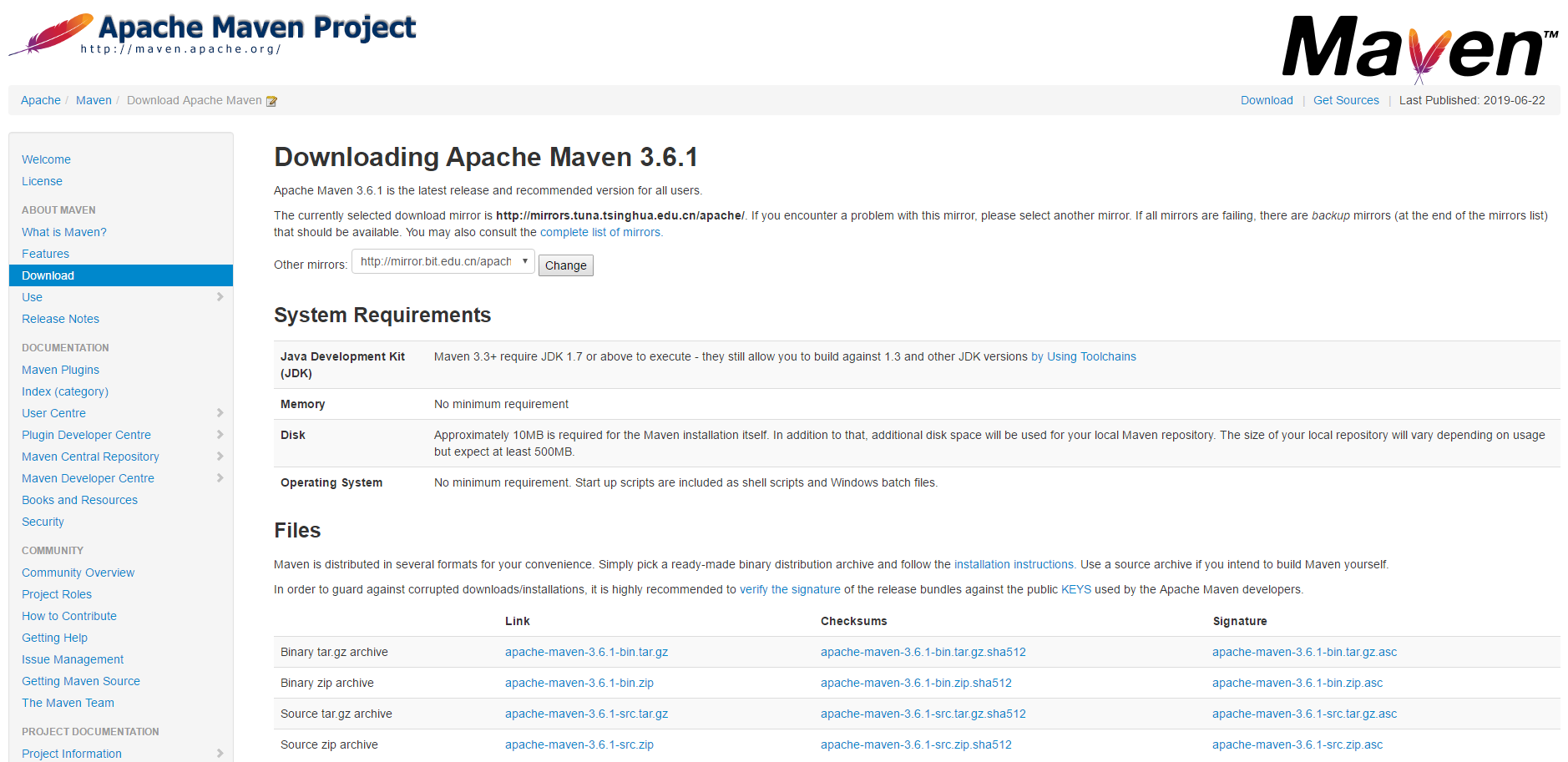Screen dimensions: 1568x762
Task: Click Get Sources link
Action: point(1346,100)
